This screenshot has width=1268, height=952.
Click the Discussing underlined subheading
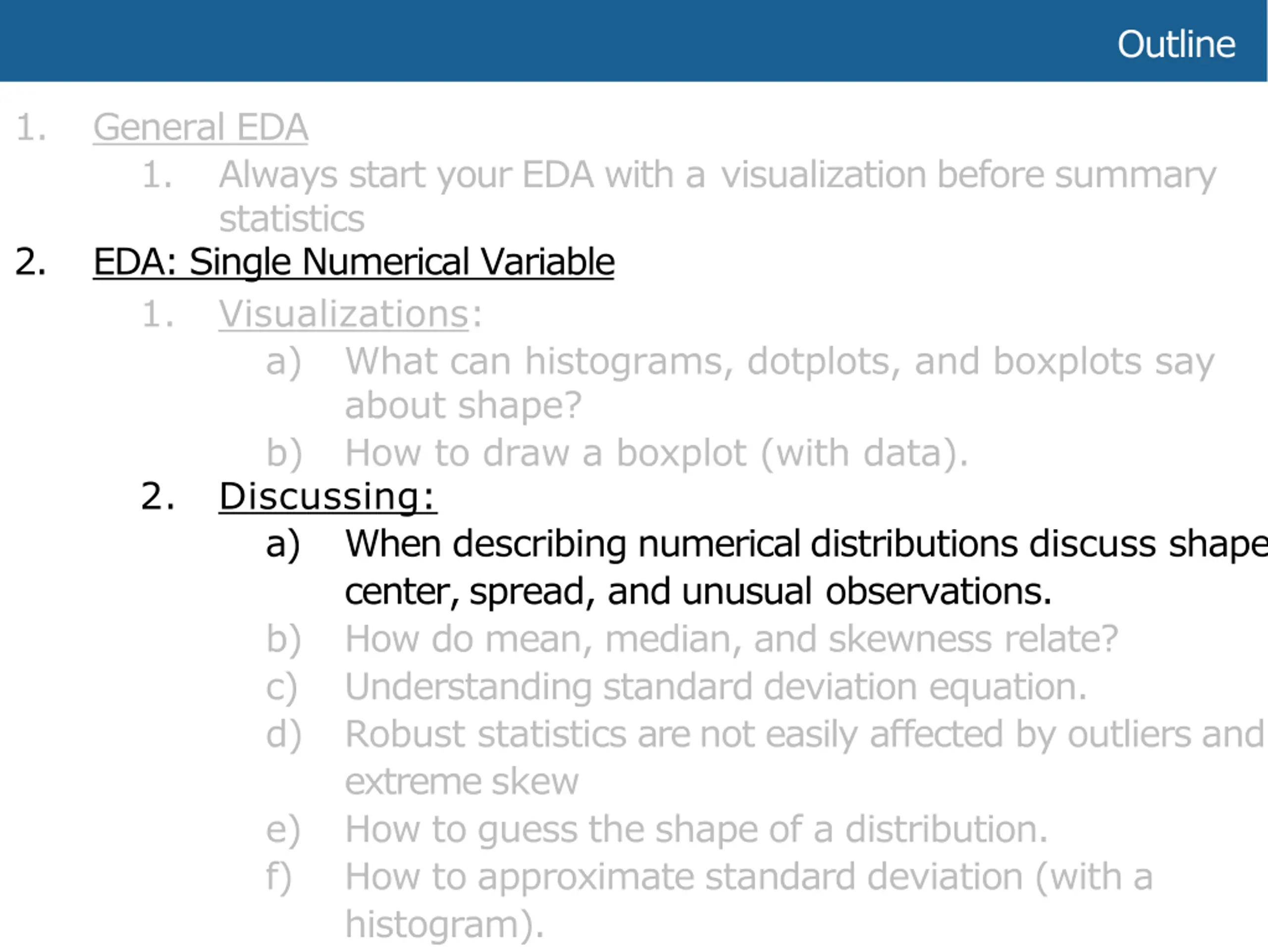tap(328, 496)
